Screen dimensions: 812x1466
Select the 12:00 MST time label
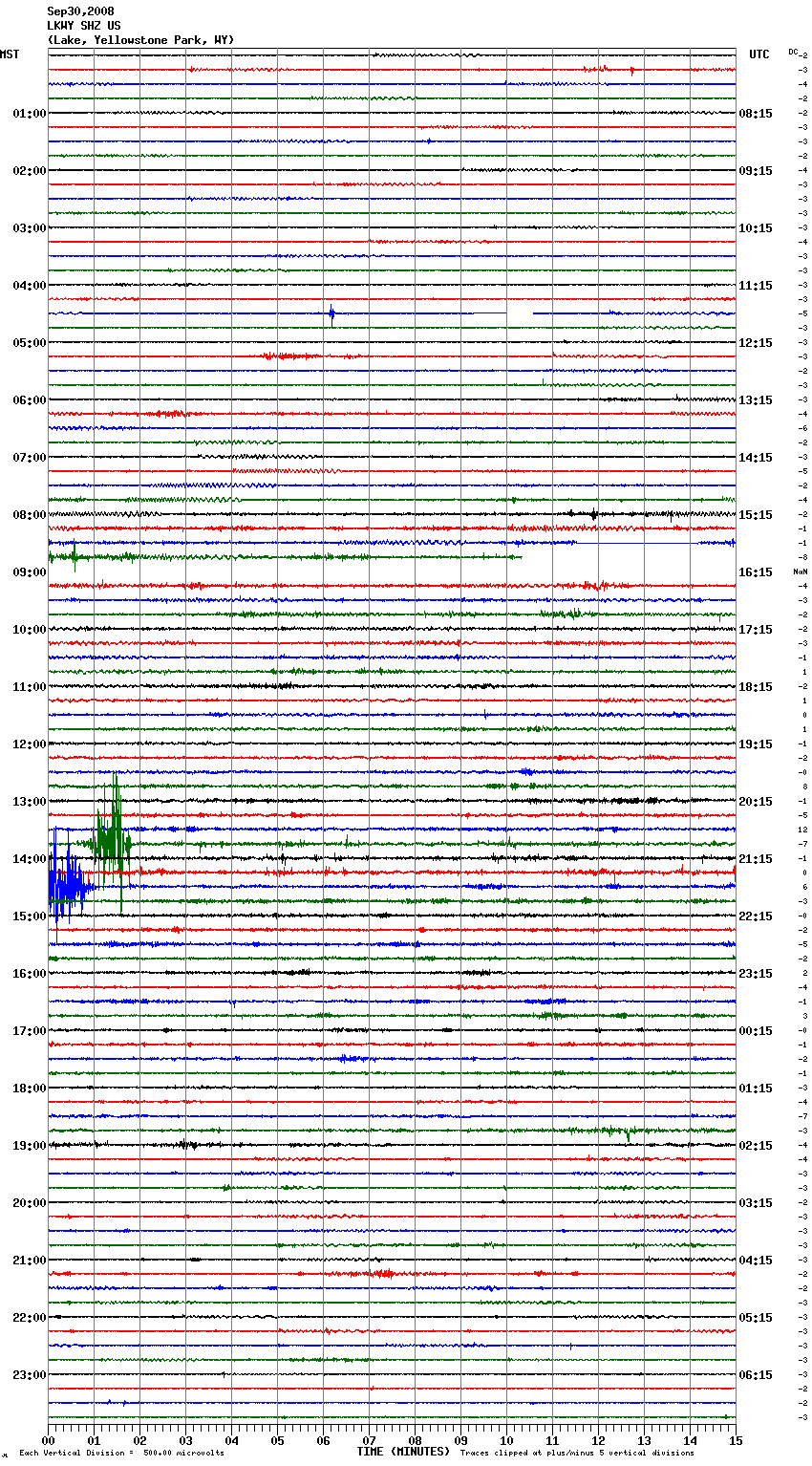[30, 744]
